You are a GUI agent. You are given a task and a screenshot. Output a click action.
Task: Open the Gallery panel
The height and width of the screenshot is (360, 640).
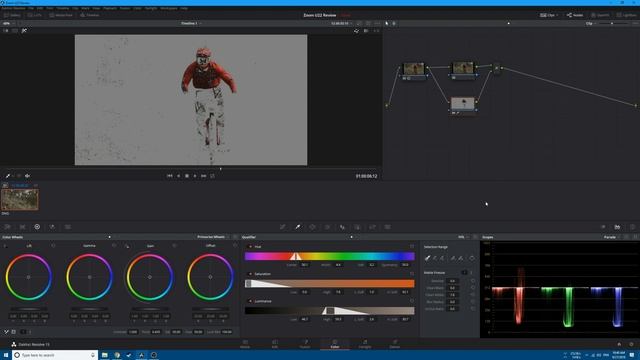click(x=12, y=15)
